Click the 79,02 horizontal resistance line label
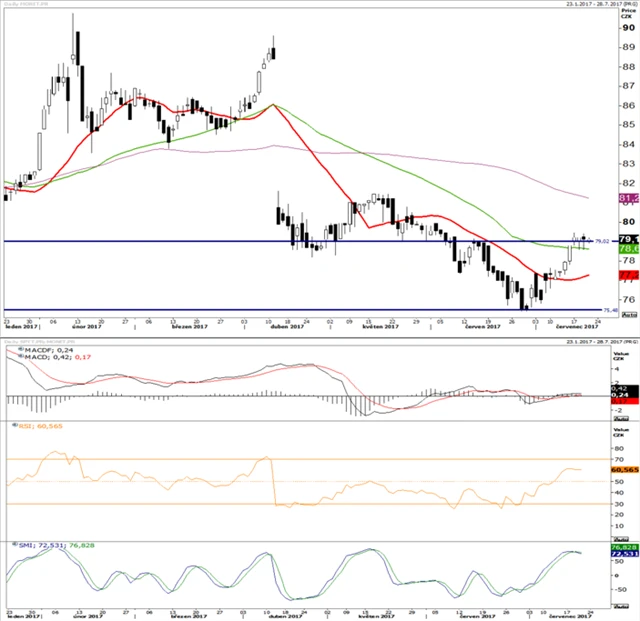Screen dimensions: 640x621 point(602,241)
